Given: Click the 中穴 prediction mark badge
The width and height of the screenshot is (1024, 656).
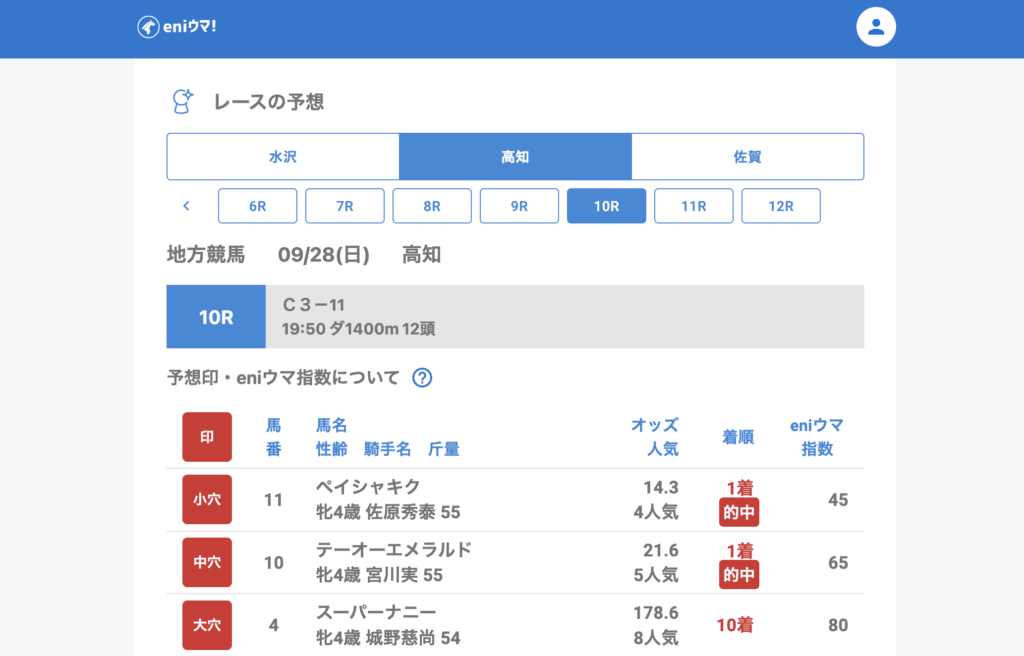Looking at the screenshot, I should pos(207,562).
